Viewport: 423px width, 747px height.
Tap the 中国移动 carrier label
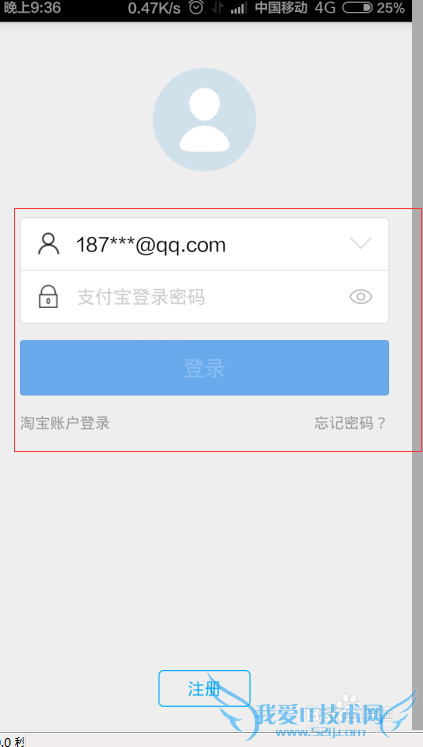click(281, 8)
